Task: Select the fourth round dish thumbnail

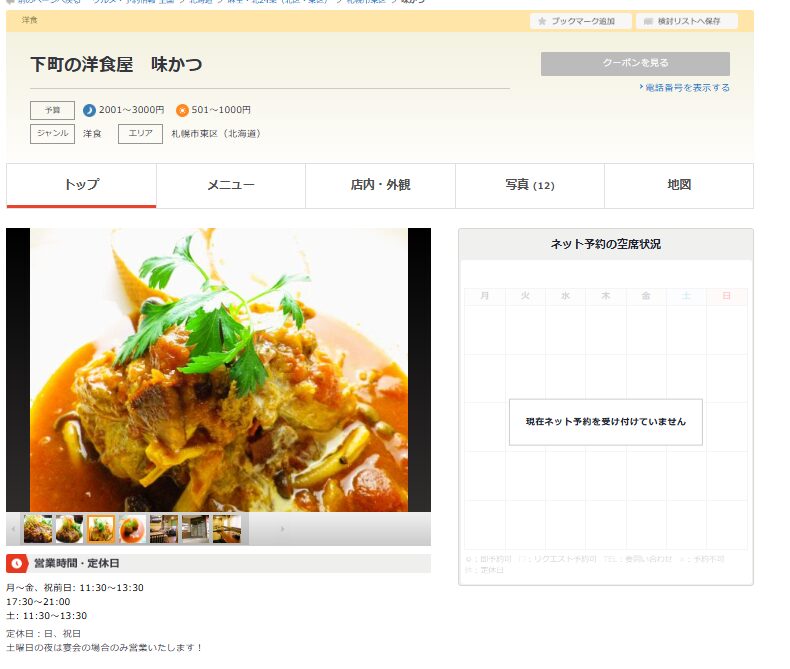Action: [132, 529]
